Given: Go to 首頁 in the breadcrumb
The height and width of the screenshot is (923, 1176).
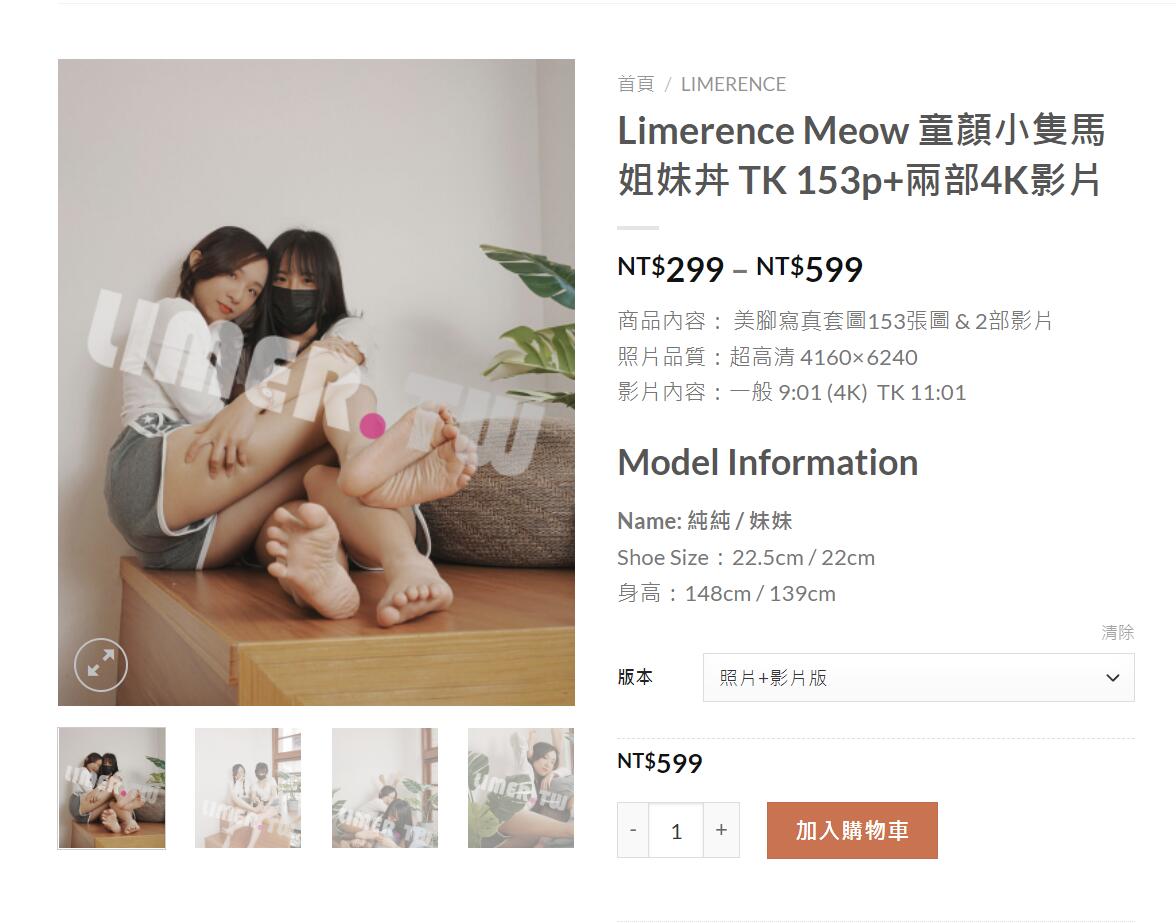Looking at the screenshot, I should point(636,84).
